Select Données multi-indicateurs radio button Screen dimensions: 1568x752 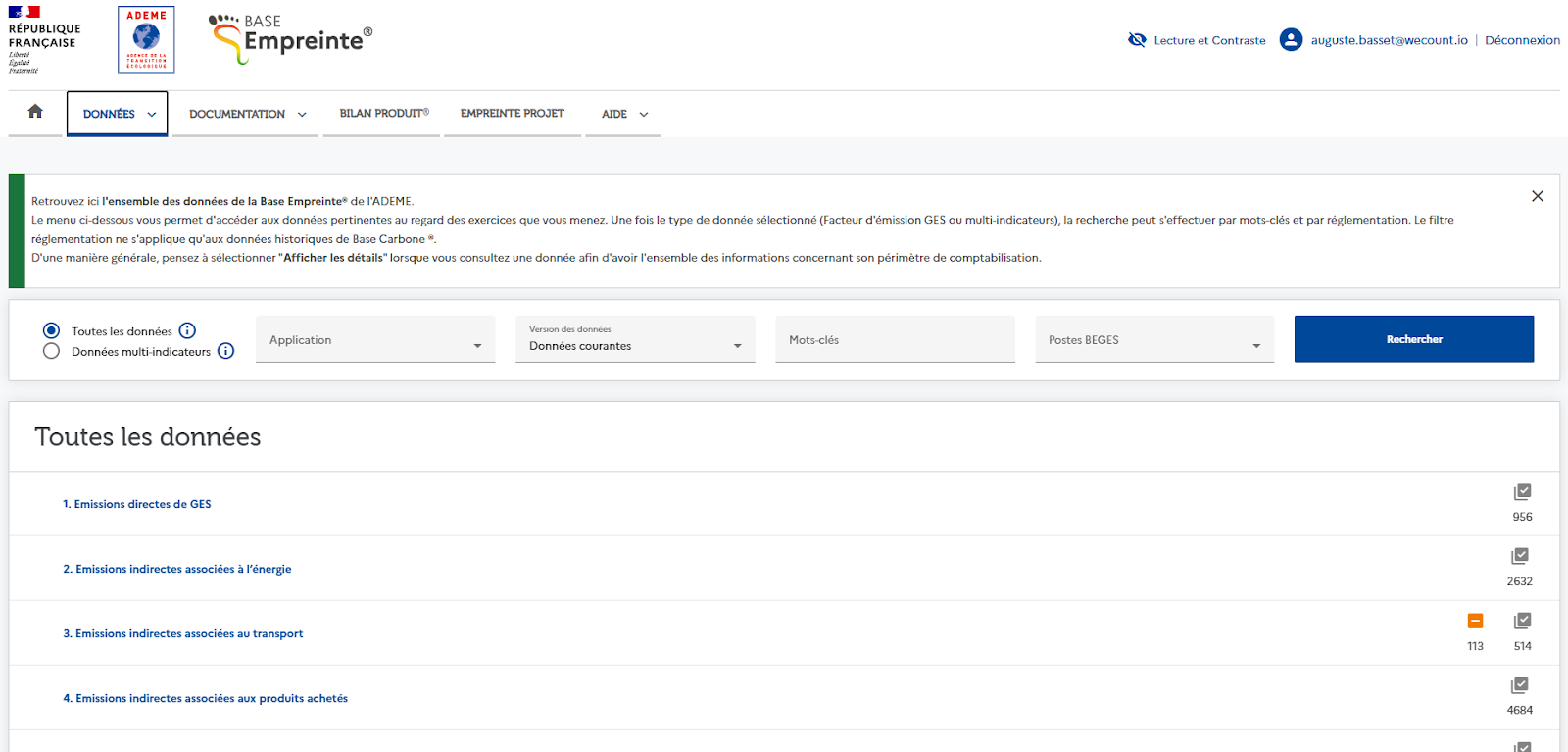pos(52,351)
